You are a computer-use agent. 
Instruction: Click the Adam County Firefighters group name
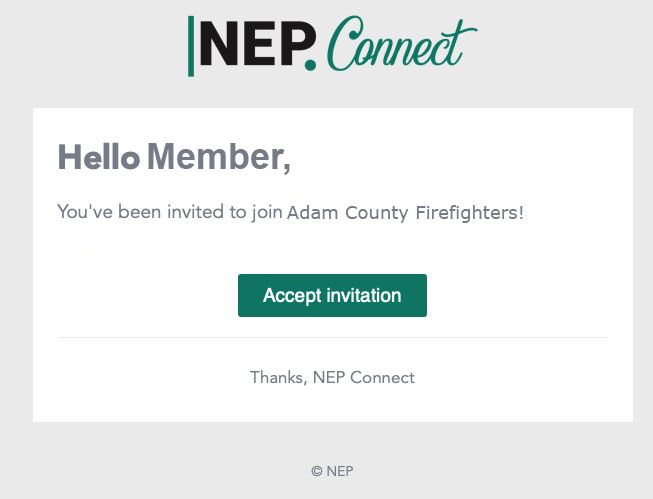(405, 212)
